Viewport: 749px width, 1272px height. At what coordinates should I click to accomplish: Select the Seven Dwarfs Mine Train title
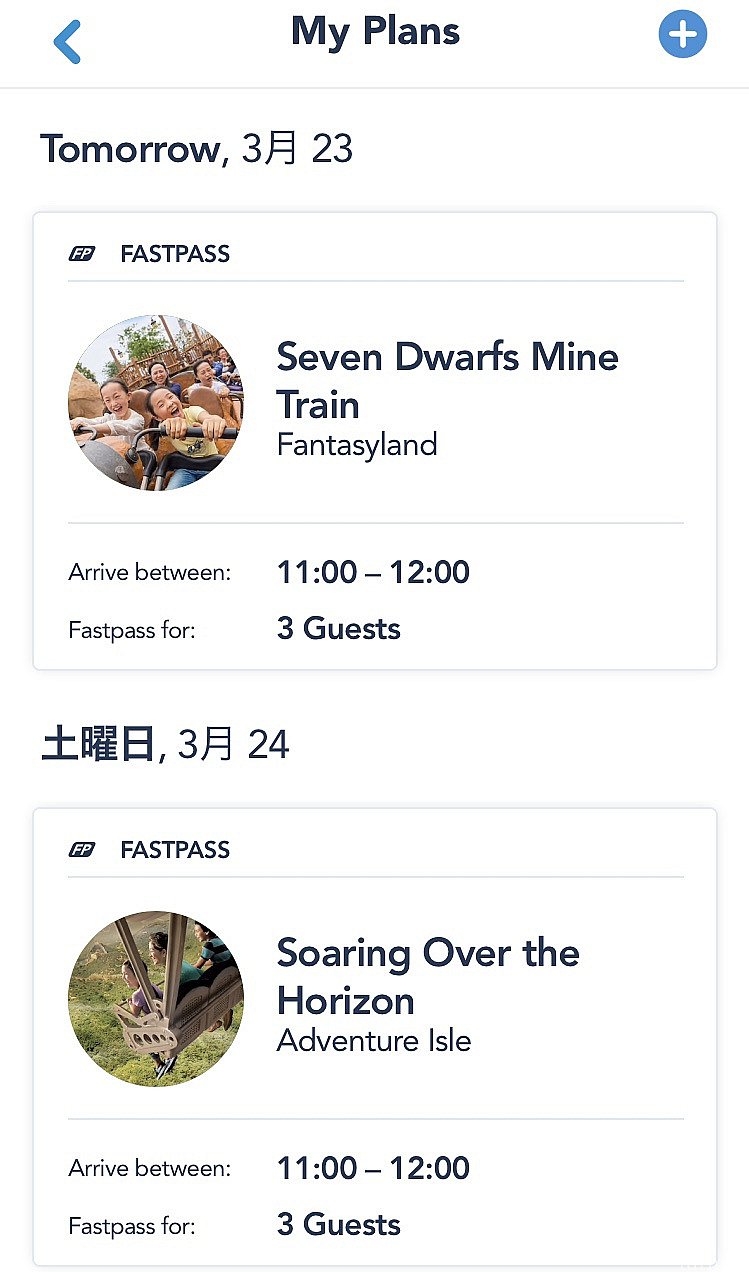[x=447, y=381]
